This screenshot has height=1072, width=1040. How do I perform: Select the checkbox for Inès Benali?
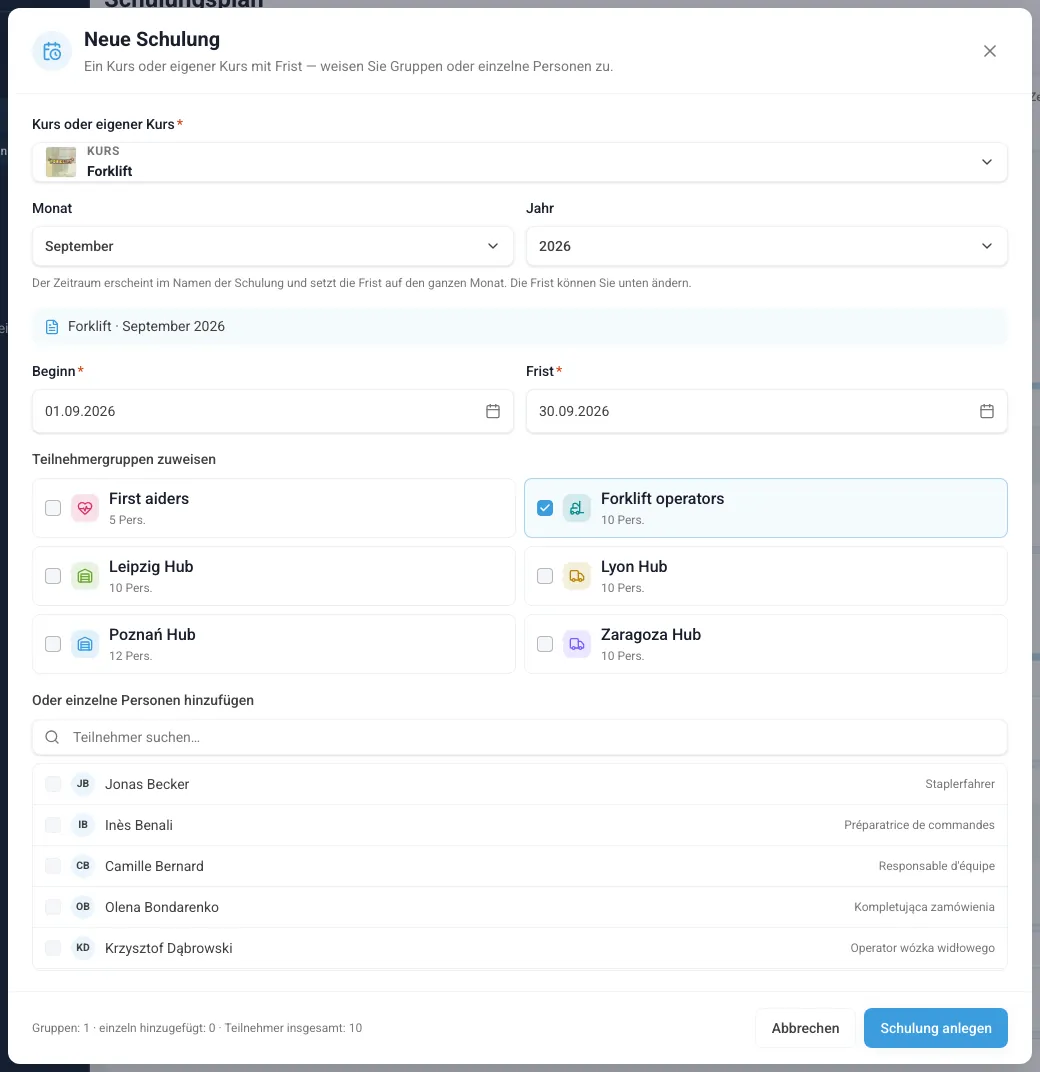tap(53, 825)
